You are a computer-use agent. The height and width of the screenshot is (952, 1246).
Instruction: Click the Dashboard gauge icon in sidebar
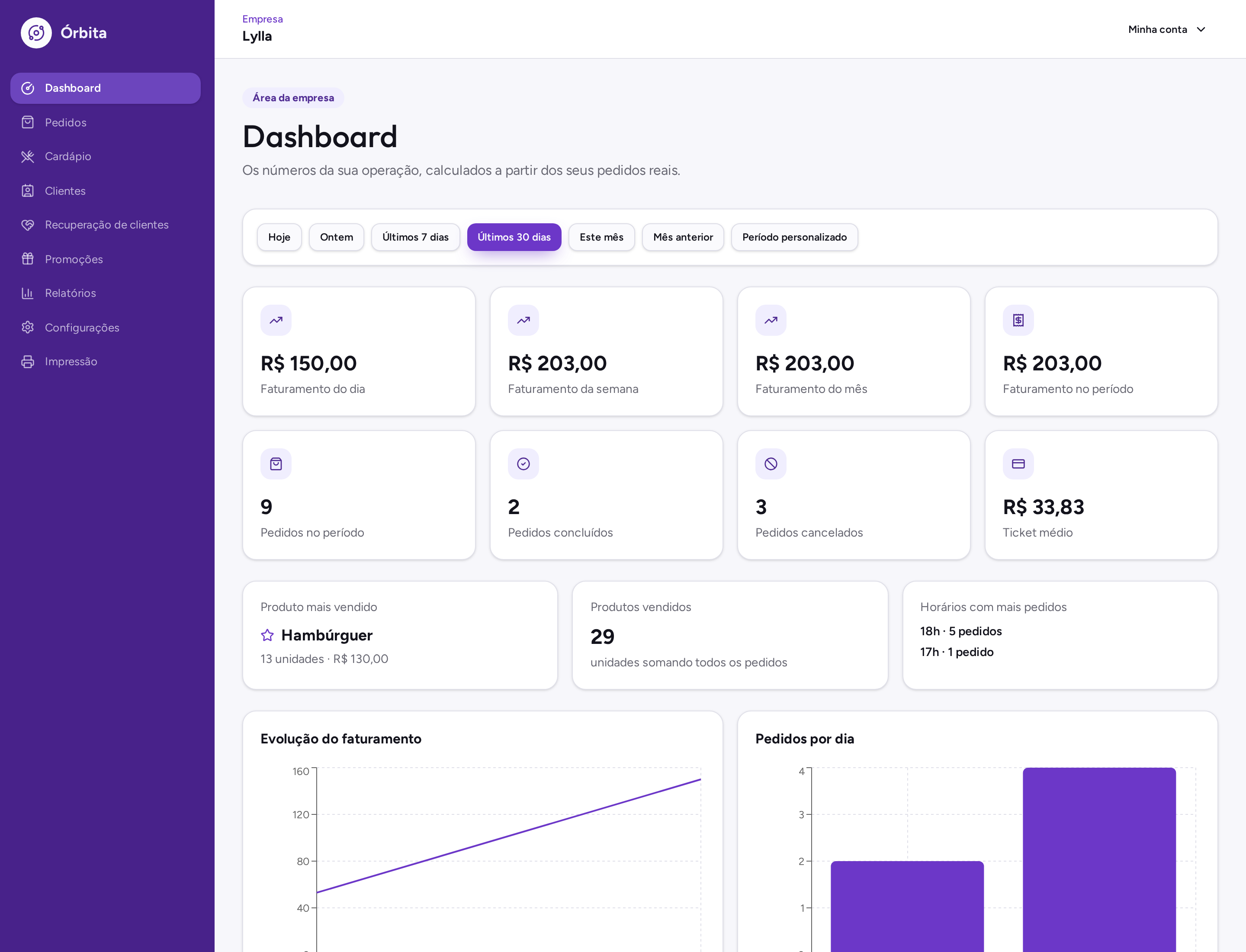(28, 88)
